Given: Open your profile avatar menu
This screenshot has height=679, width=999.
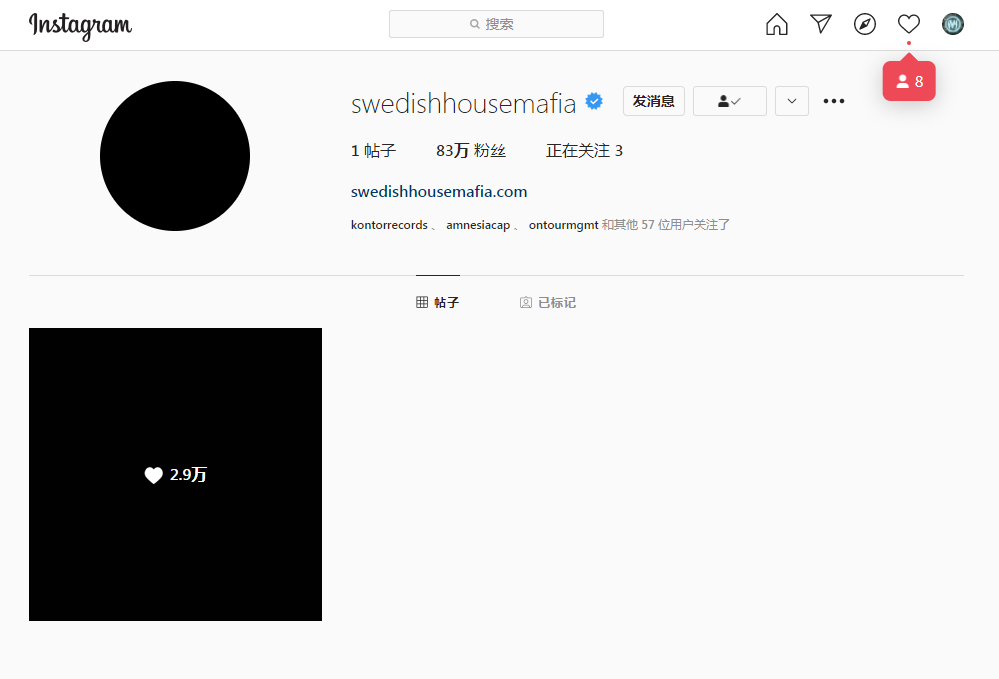Looking at the screenshot, I should [953, 24].
